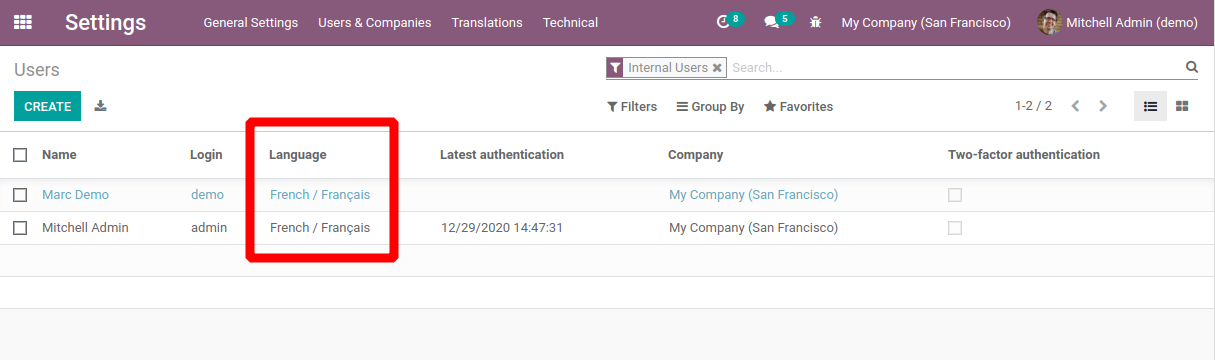The width and height of the screenshot is (1215, 360).
Task: Click Mitchell Admin avatar picture
Action: (1049, 22)
